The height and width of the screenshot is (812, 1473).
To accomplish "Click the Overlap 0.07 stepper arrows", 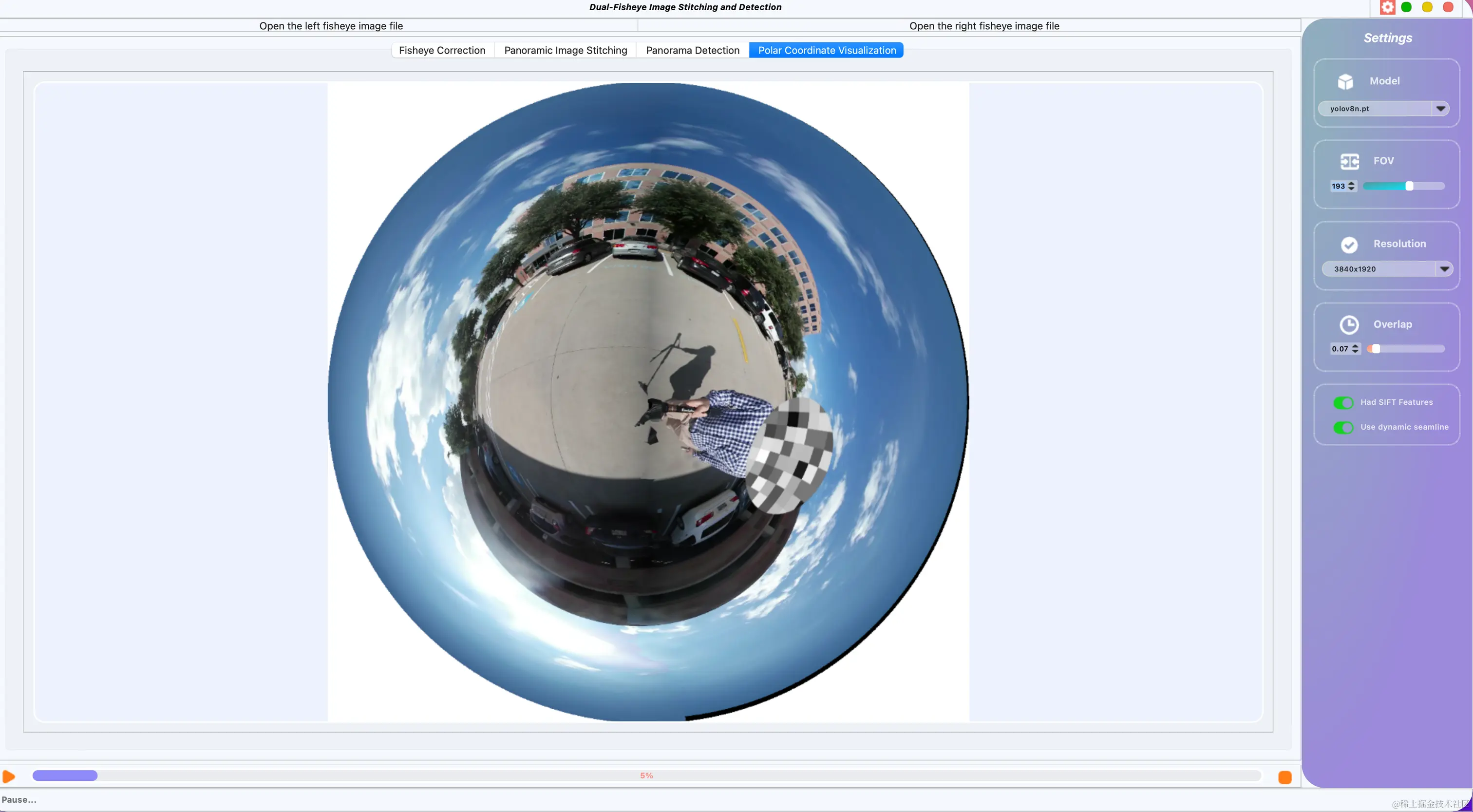I will (x=1355, y=349).
